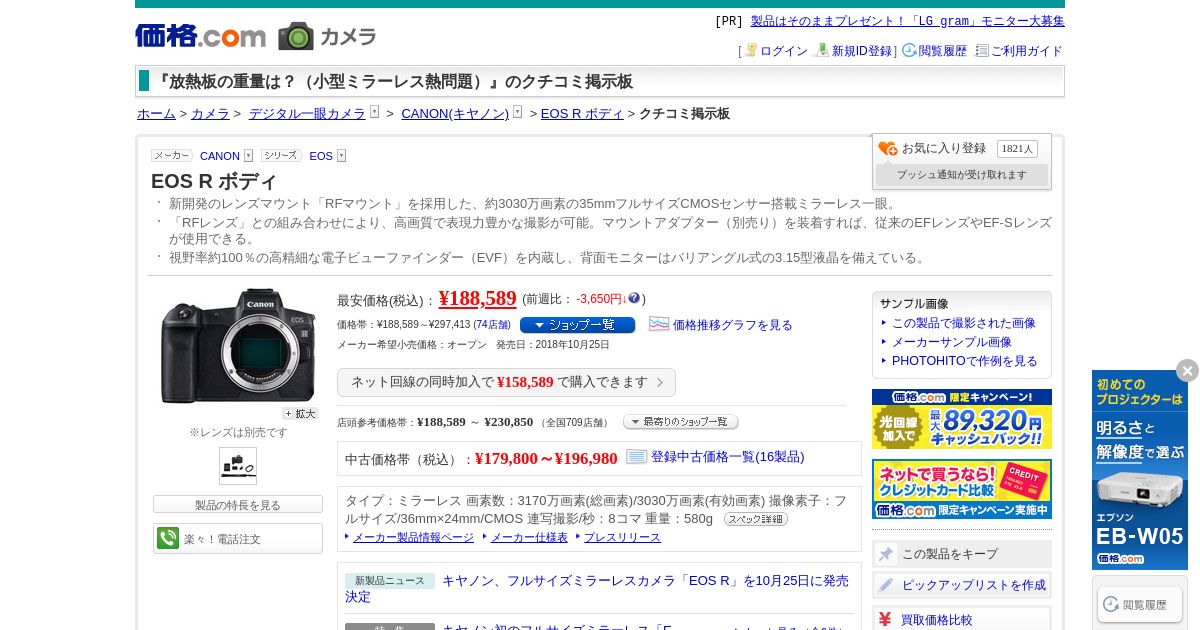The height and width of the screenshot is (630, 1200).
Task: Click the blue help question mark icon
Action: pyautogui.click(x=634, y=298)
